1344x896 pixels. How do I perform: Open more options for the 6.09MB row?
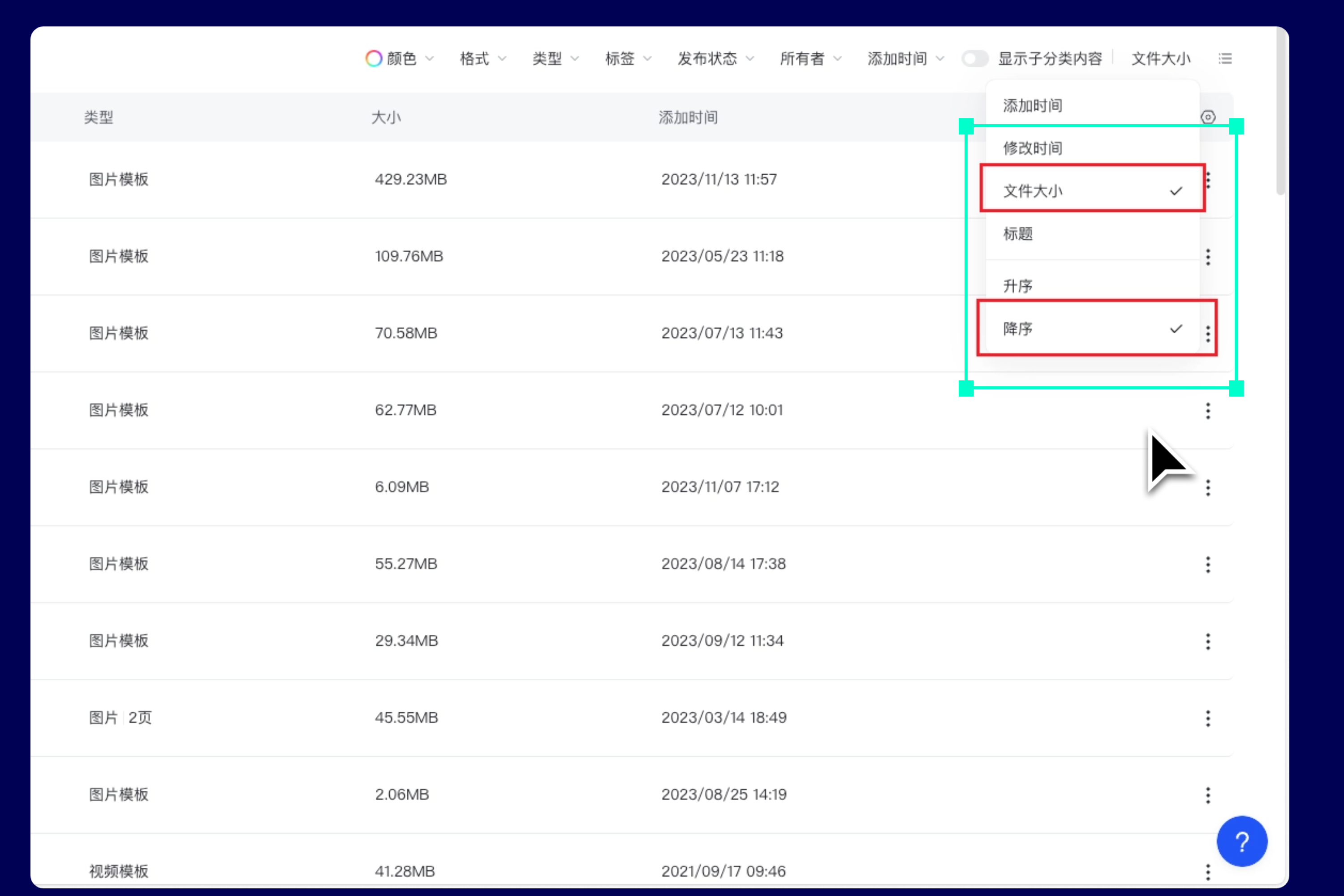coord(1208,487)
